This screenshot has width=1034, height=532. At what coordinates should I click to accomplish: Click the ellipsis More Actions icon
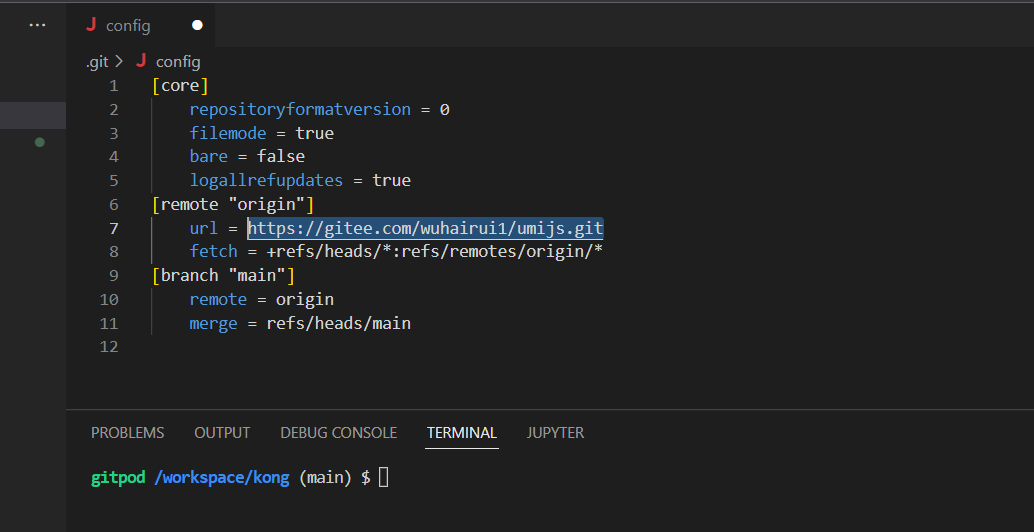[x=37, y=25]
